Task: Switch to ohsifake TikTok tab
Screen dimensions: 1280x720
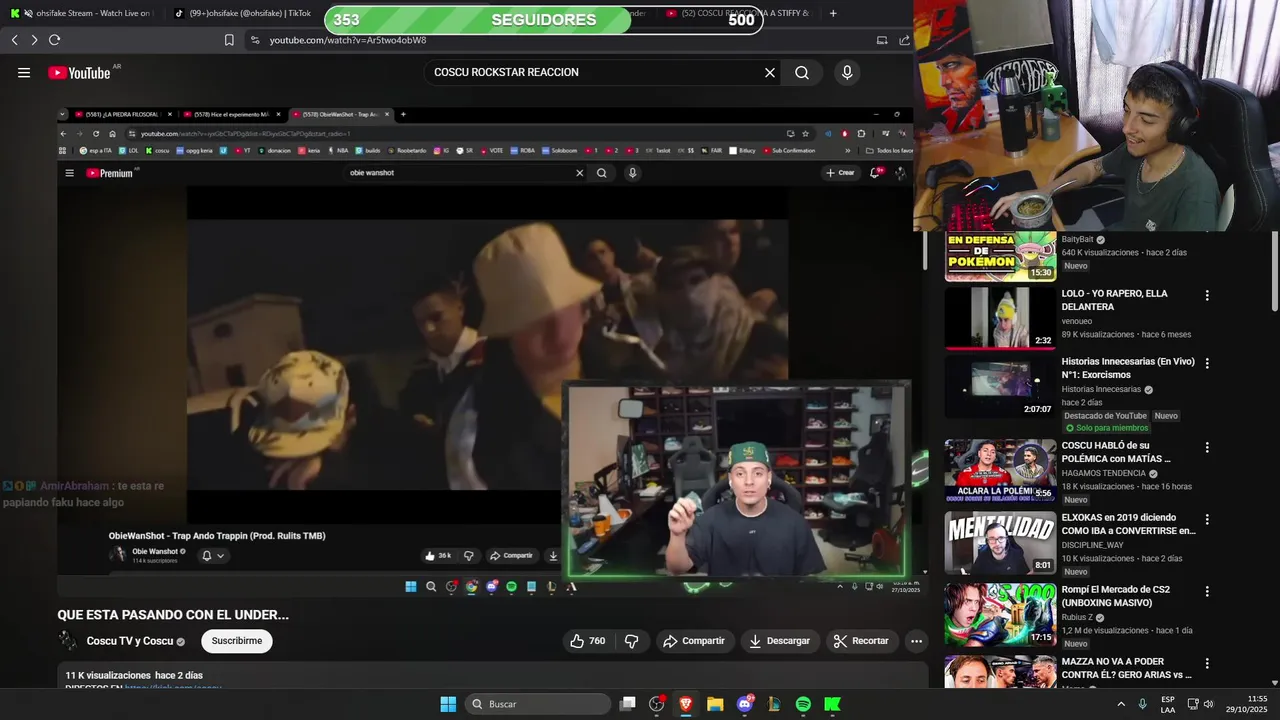Action: click(245, 13)
